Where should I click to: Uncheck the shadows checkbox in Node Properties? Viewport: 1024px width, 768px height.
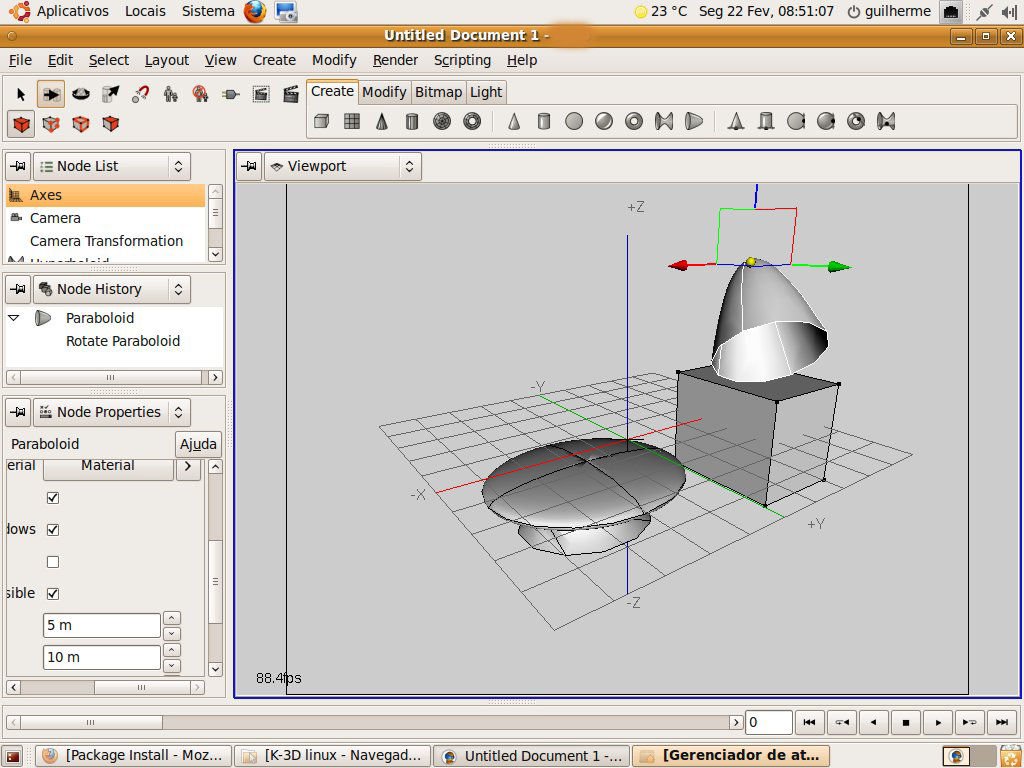53,529
